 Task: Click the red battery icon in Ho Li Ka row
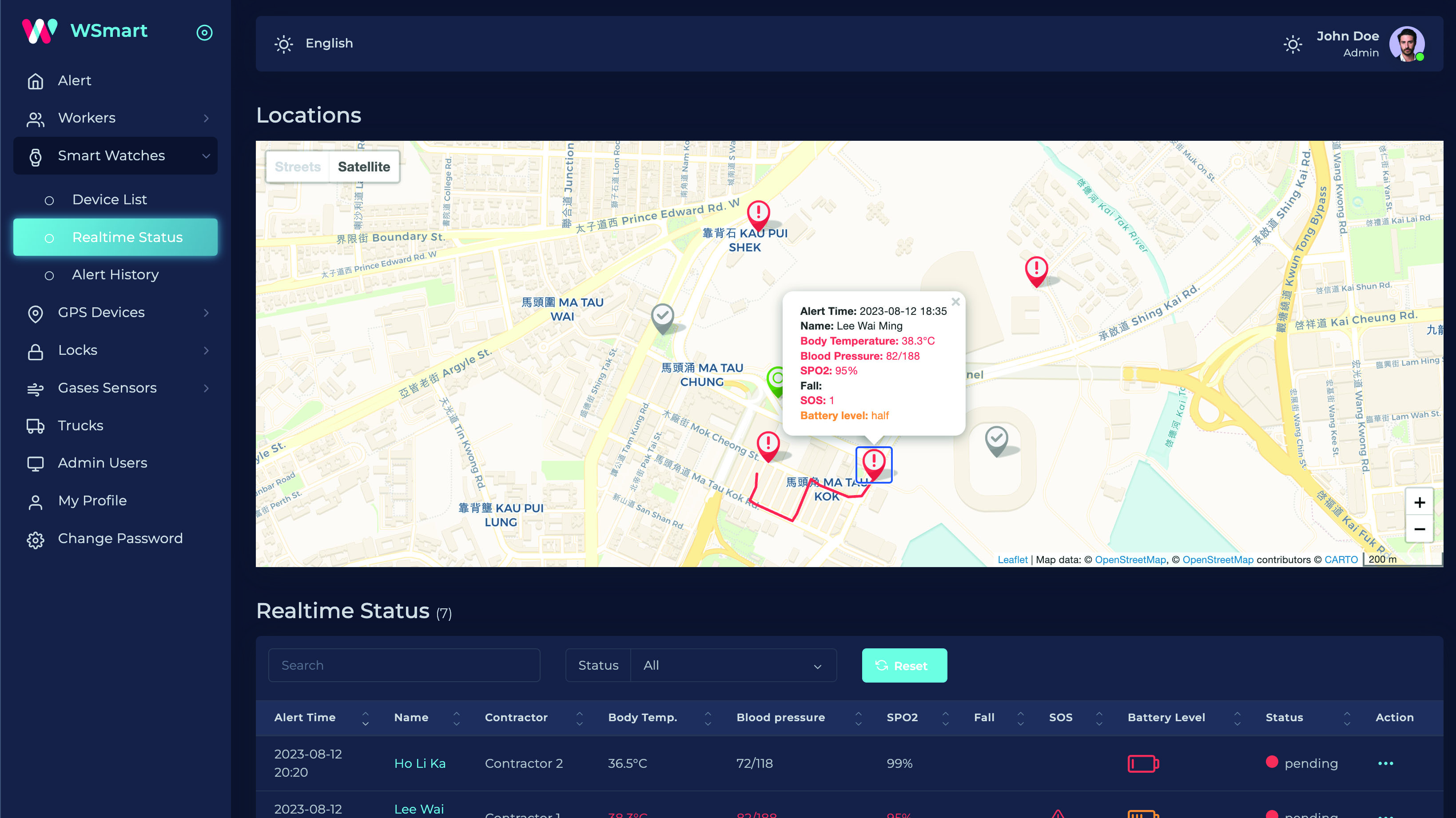(1143, 764)
